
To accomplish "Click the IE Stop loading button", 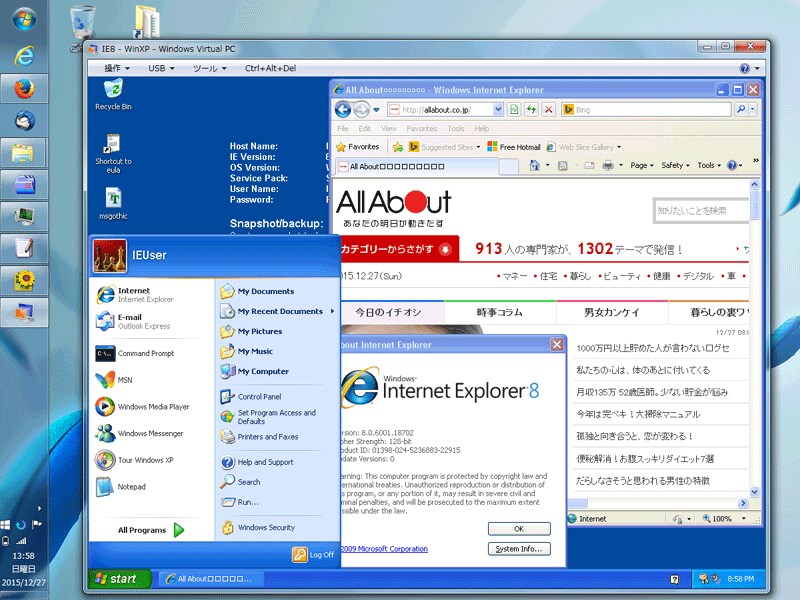I will coord(548,109).
